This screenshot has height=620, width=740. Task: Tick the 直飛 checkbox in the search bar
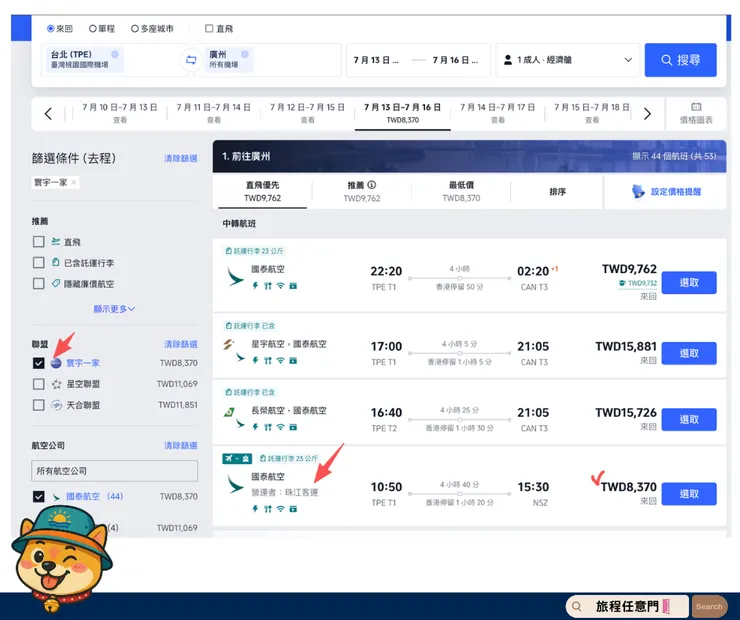click(x=209, y=29)
